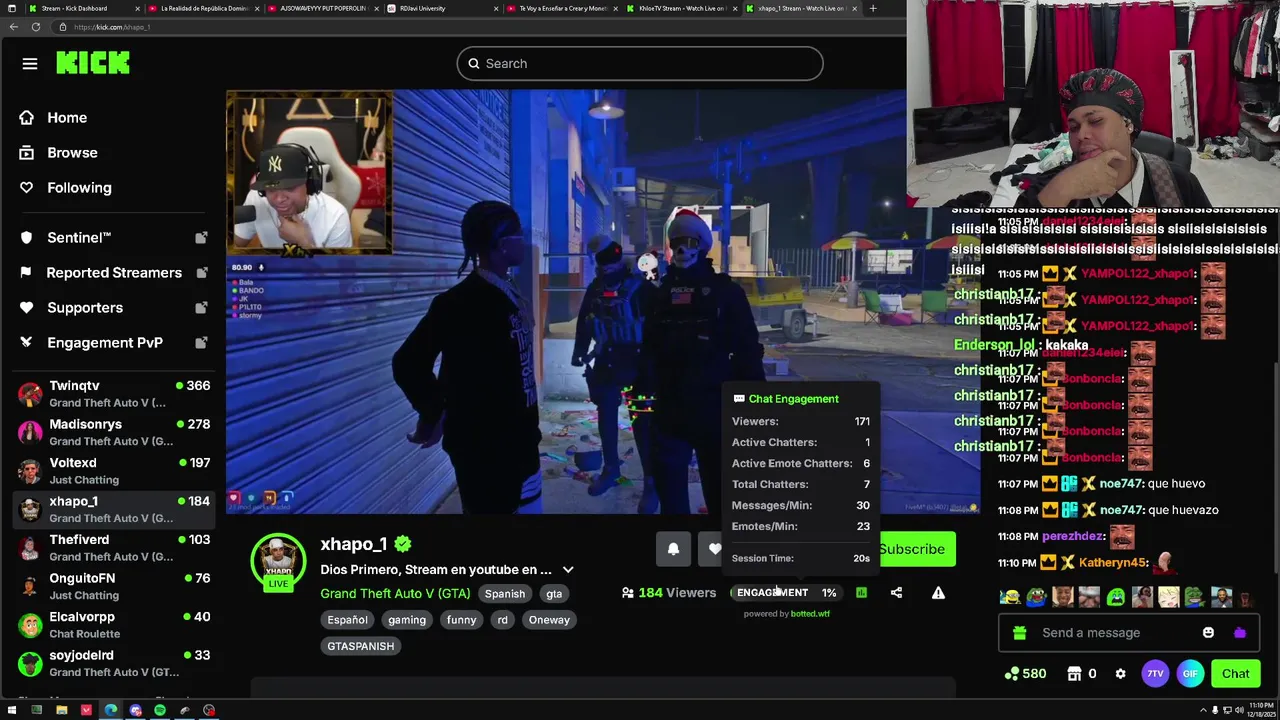Click the gift icon in chat box
The width and height of the screenshot is (1280, 720).
(x=1019, y=633)
